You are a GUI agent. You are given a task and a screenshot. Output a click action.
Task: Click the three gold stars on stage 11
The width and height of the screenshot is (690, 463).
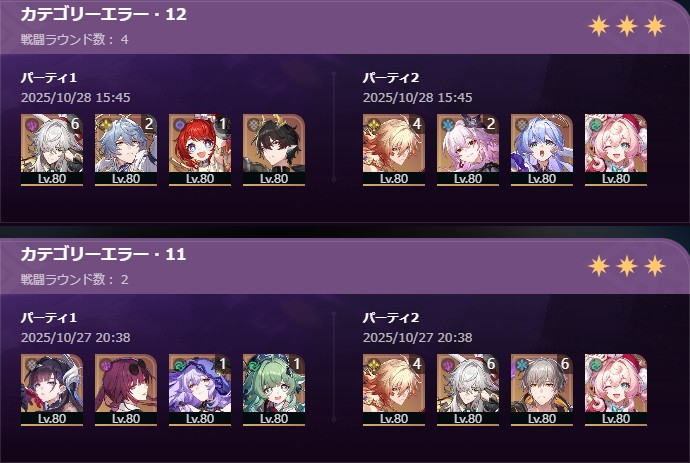(627, 266)
